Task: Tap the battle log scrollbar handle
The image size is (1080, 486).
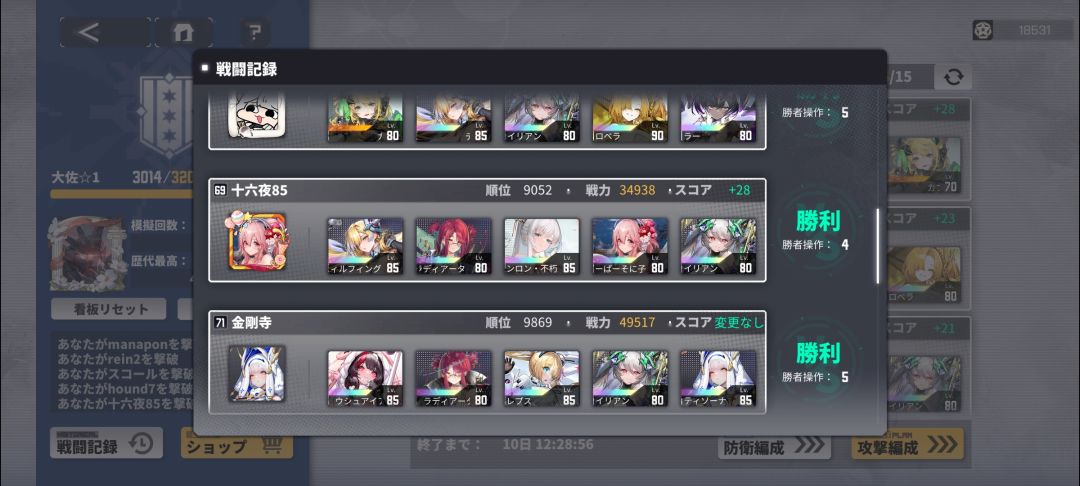Action: click(877, 246)
